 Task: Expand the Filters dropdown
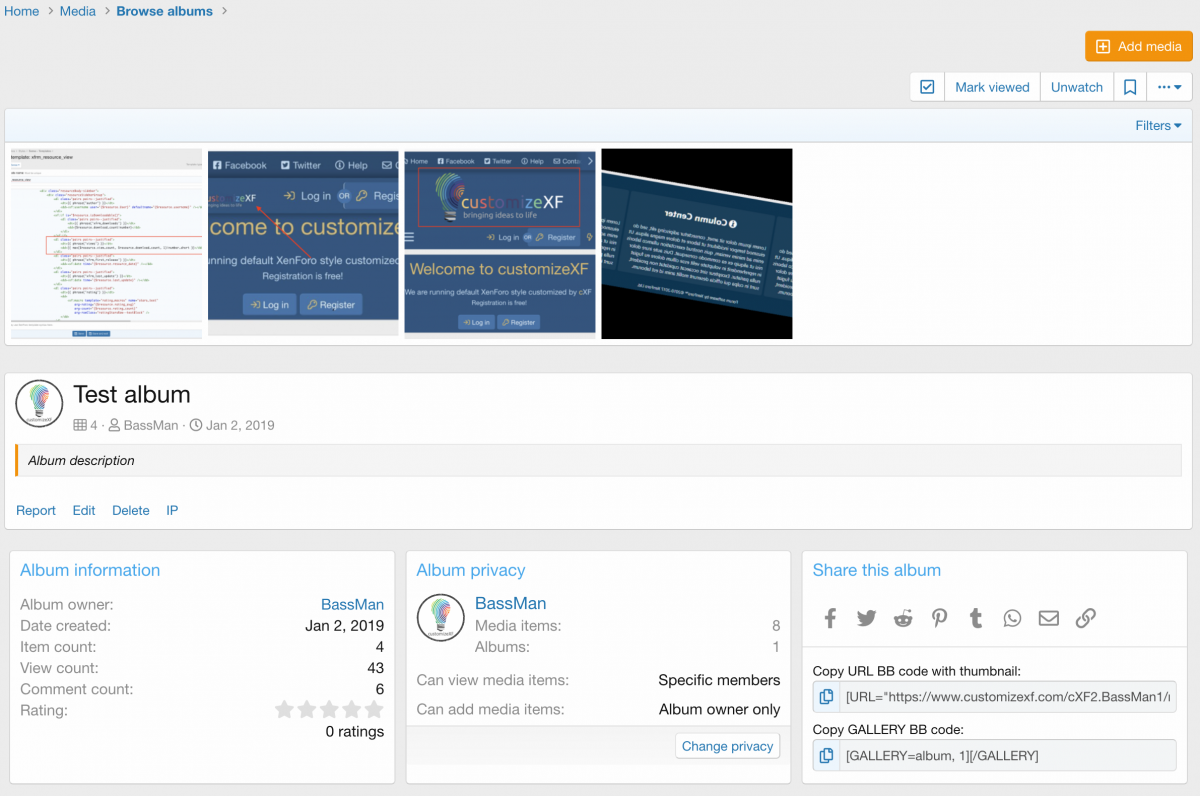(x=1158, y=125)
